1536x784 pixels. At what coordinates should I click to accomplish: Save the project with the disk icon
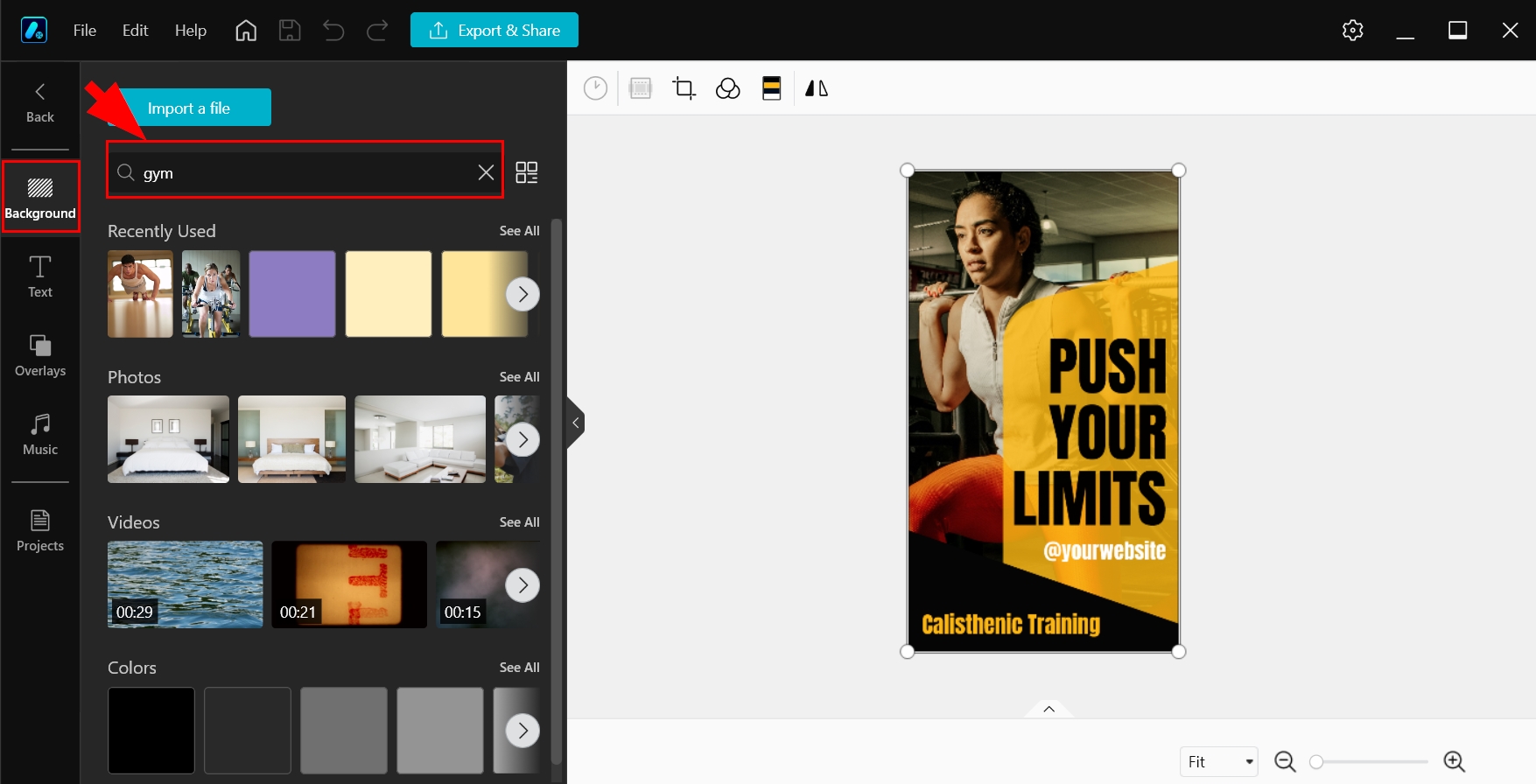pos(290,31)
